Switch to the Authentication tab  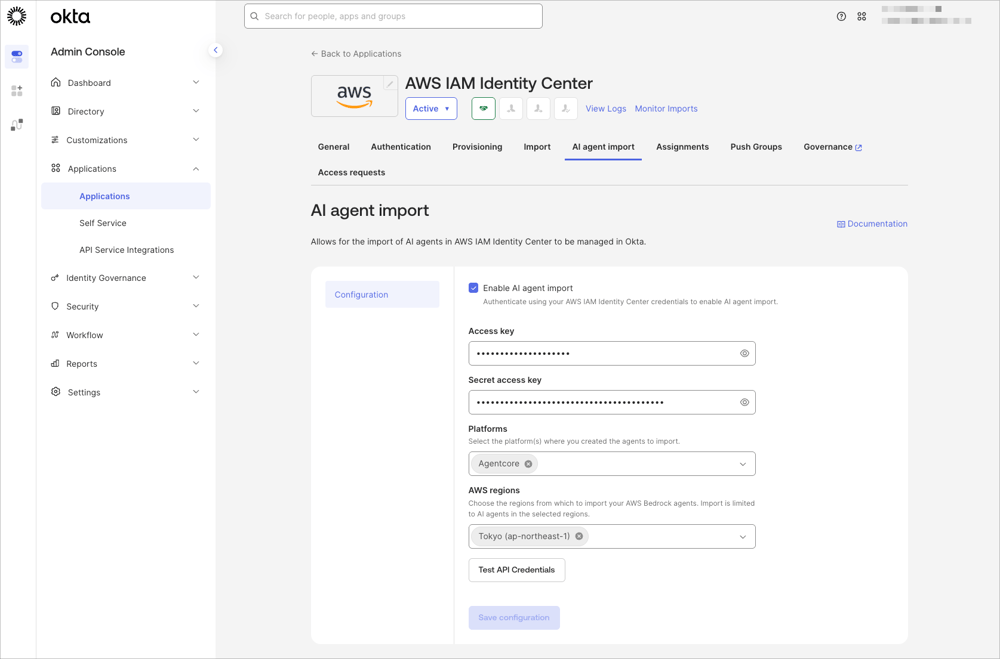point(401,147)
